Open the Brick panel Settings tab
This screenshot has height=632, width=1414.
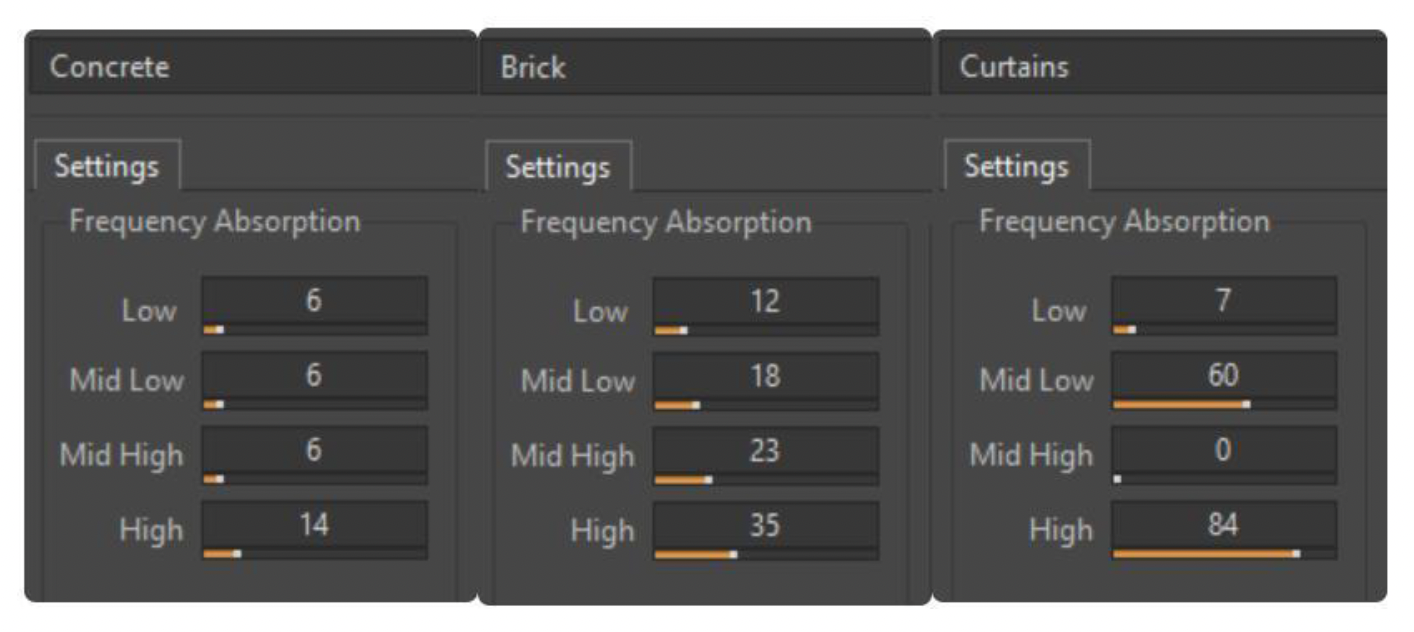click(x=557, y=166)
